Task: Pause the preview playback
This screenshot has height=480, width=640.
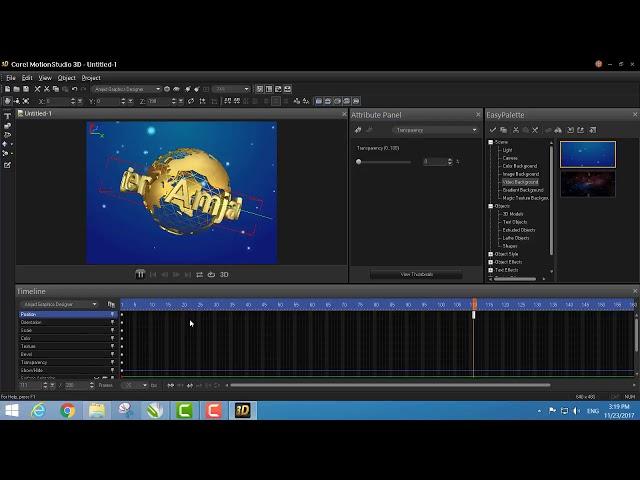Action: [140, 274]
